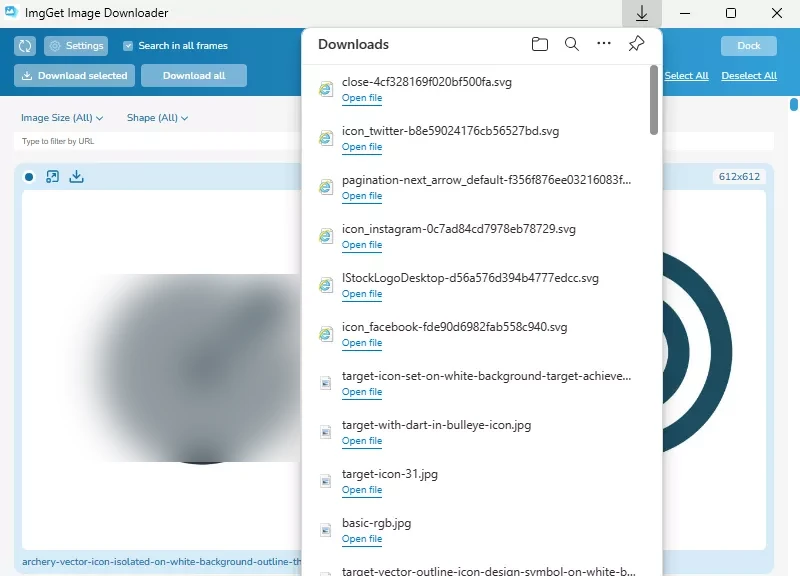Click jpg icon beside target-icon-31 entry

coord(326,481)
